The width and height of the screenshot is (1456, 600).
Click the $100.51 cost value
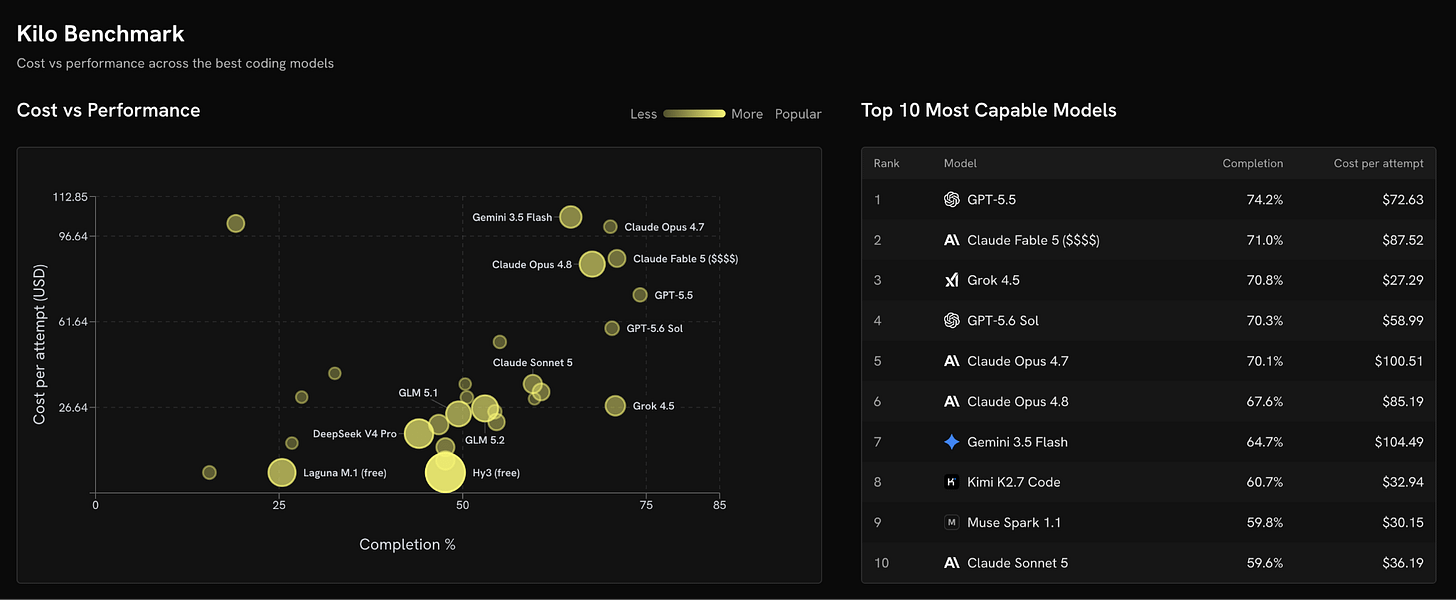pyautogui.click(x=1398, y=361)
